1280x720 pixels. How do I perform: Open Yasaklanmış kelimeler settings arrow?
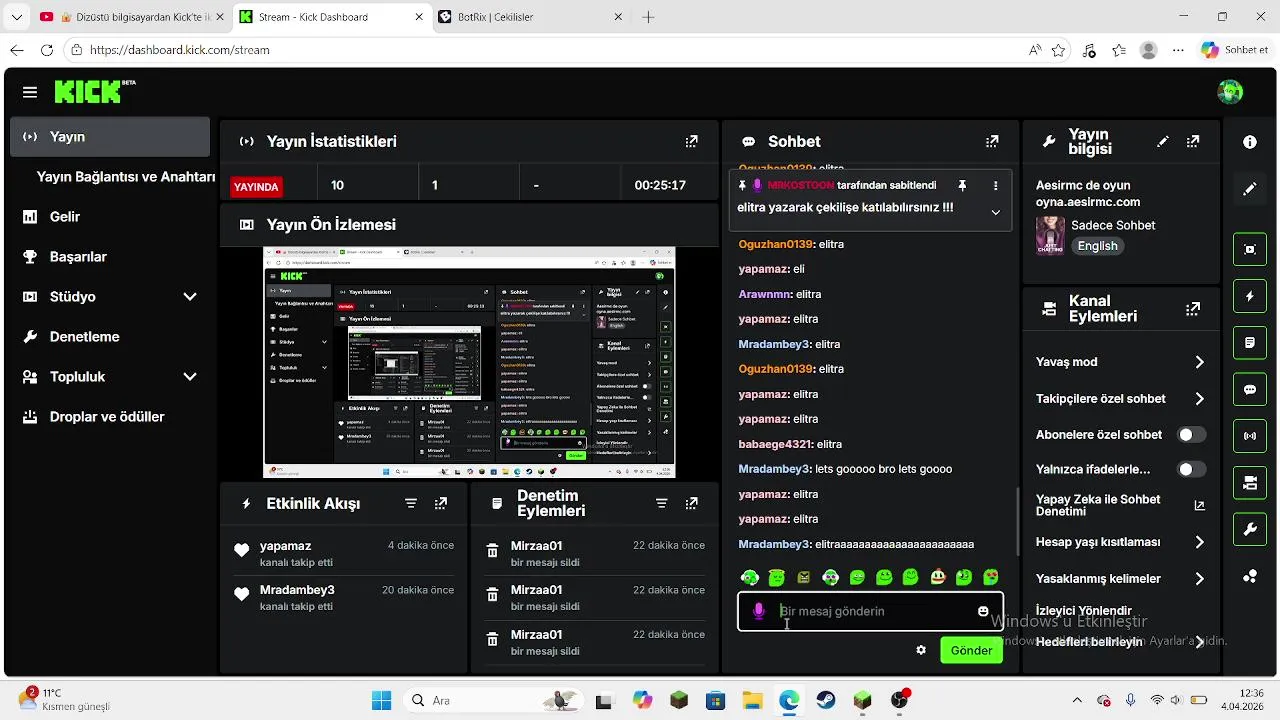click(1199, 579)
